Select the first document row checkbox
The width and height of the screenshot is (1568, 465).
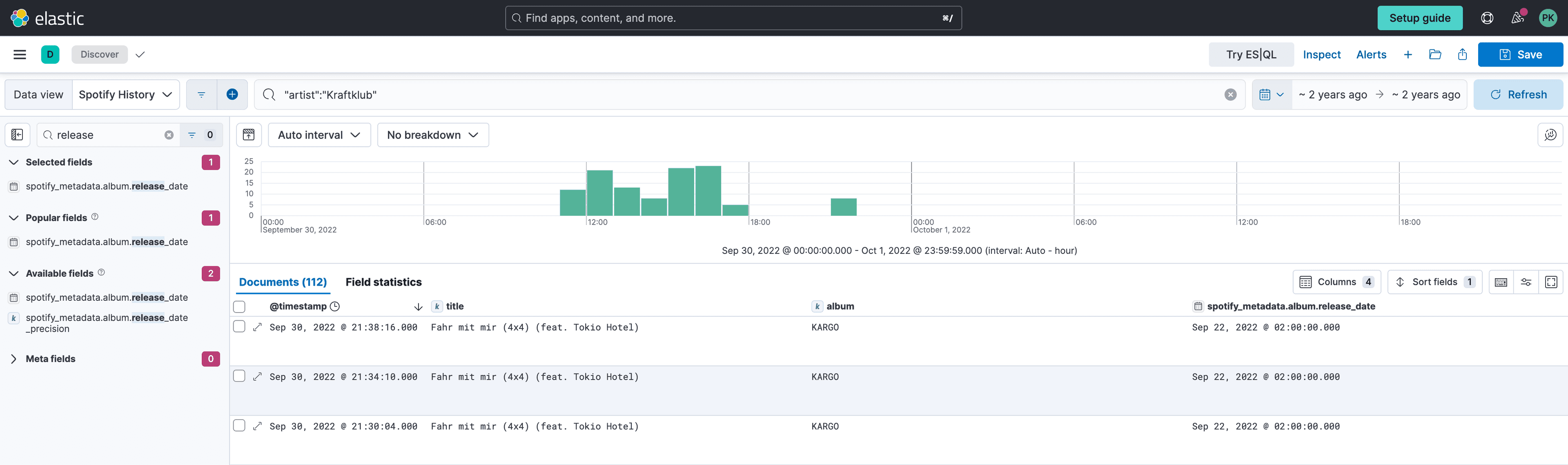[239, 326]
